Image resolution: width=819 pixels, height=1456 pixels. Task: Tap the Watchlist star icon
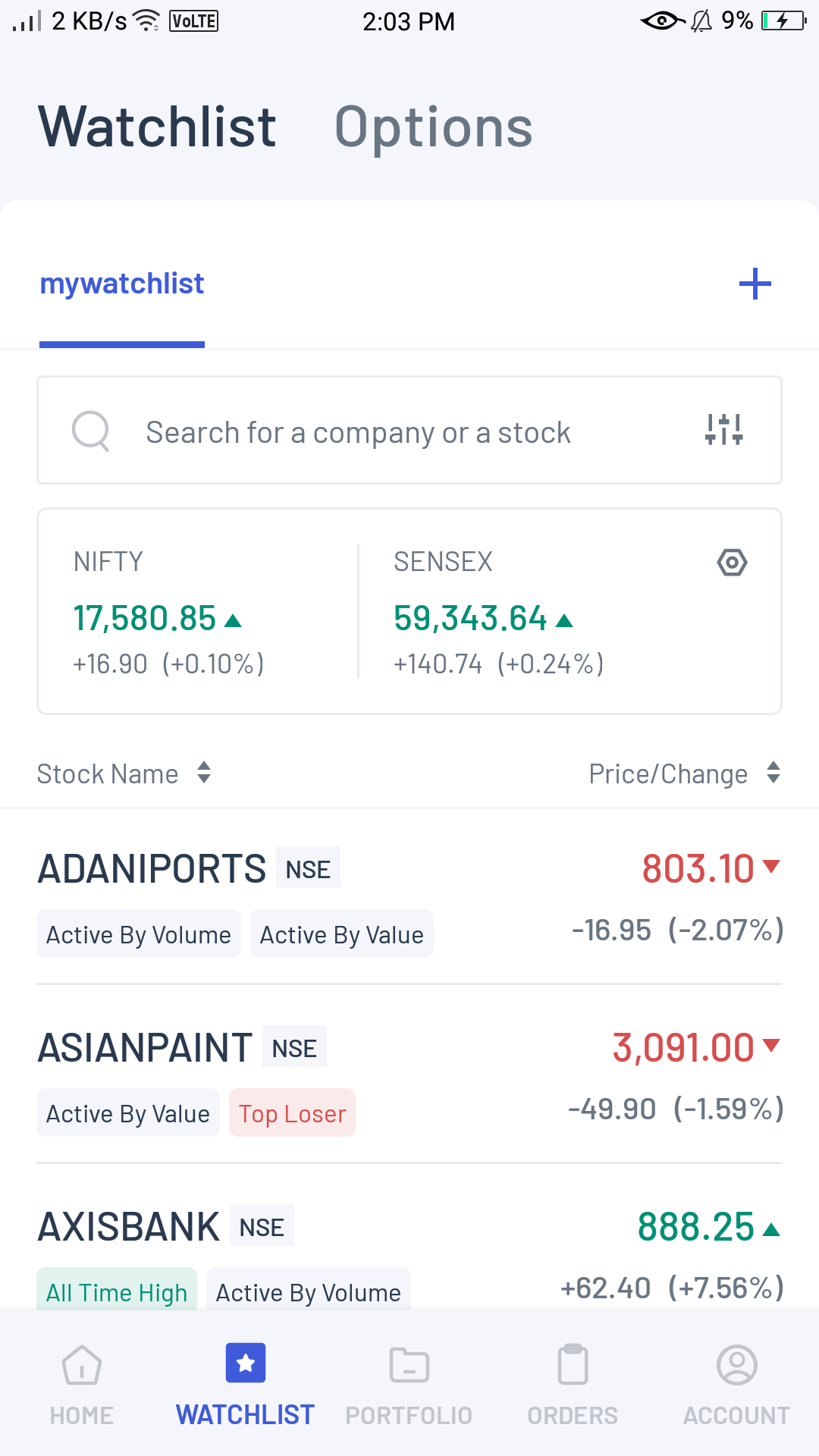click(x=246, y=1363)
